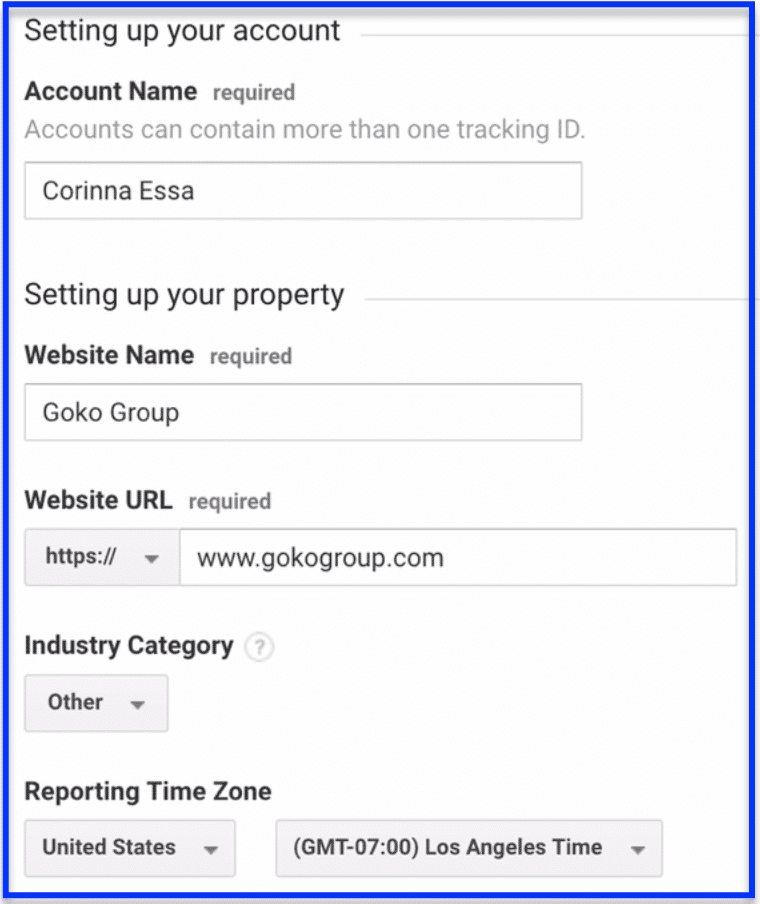Image resolution: width=760 pixels, height=904 pixels.
Task: Click the Website Name field with Goko Group
Action: click(303, 412)
